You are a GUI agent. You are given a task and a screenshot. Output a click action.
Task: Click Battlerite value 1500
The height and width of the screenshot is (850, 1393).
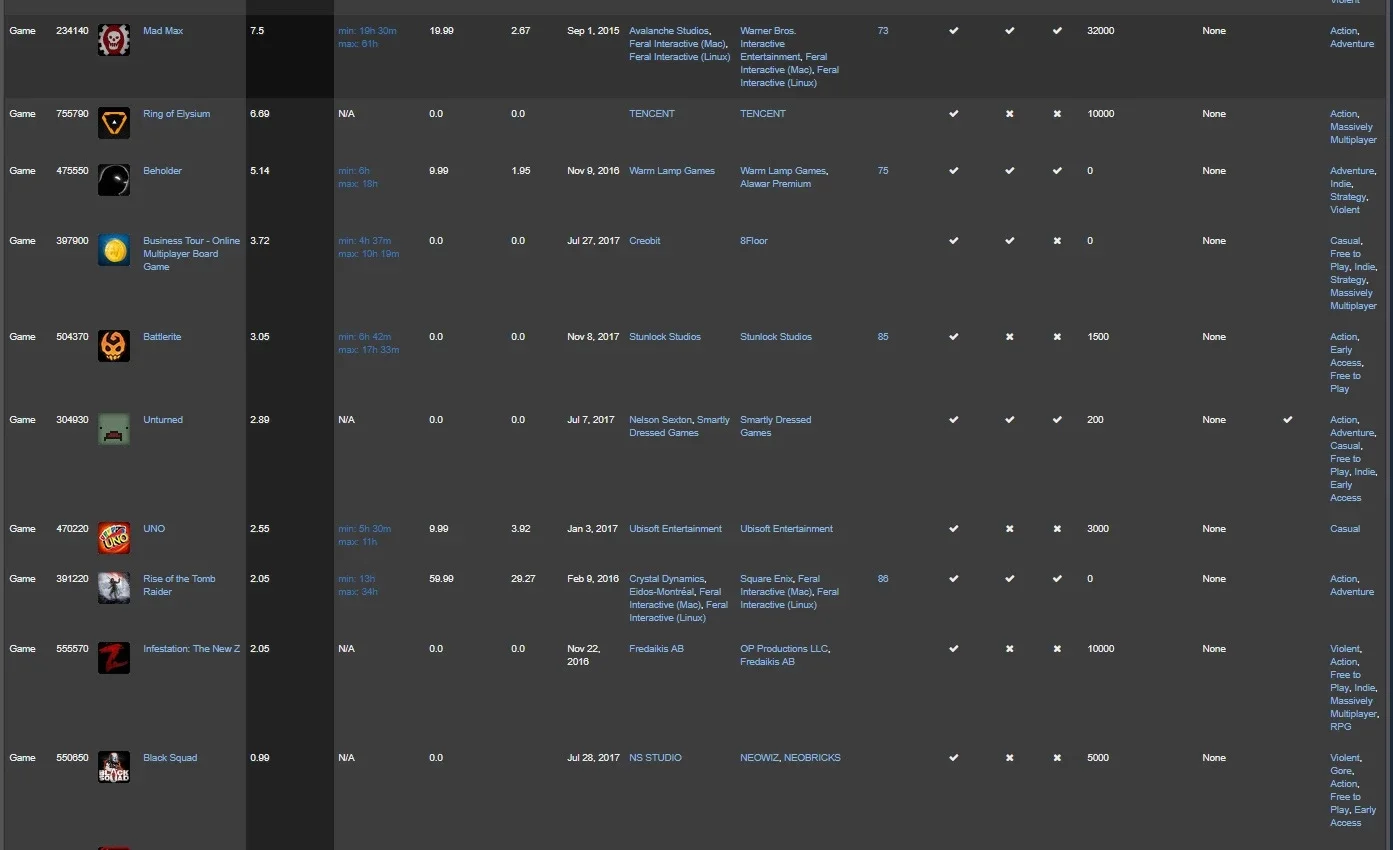(x=1098, y=337)
